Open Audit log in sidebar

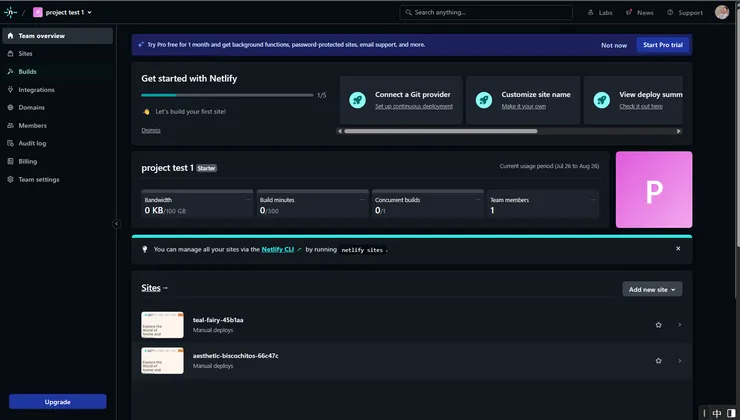58,143
